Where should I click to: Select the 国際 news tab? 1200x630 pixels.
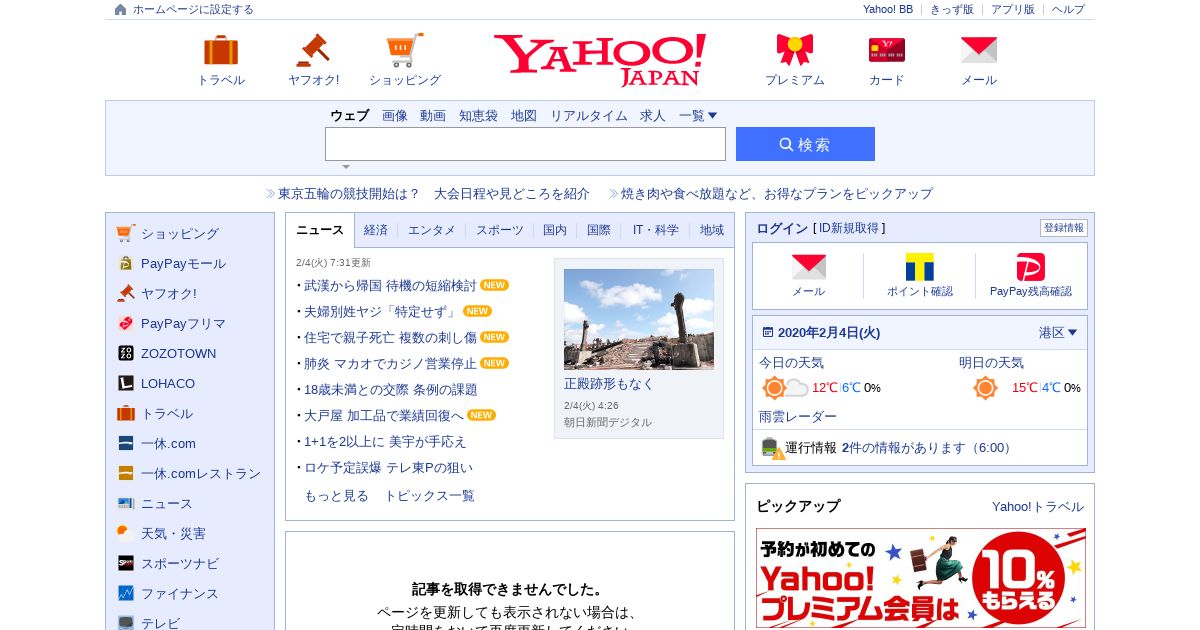coord(599,230)
